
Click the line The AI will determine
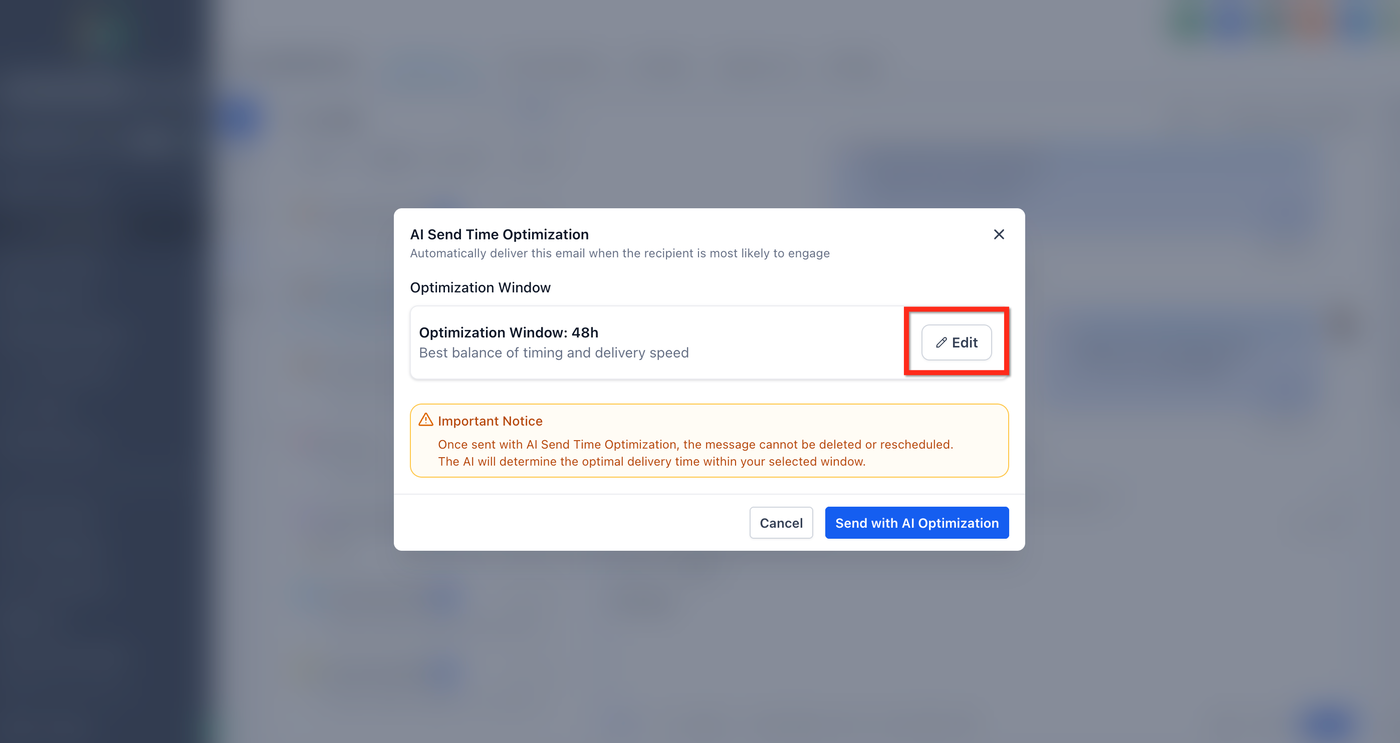coord(651,462)
